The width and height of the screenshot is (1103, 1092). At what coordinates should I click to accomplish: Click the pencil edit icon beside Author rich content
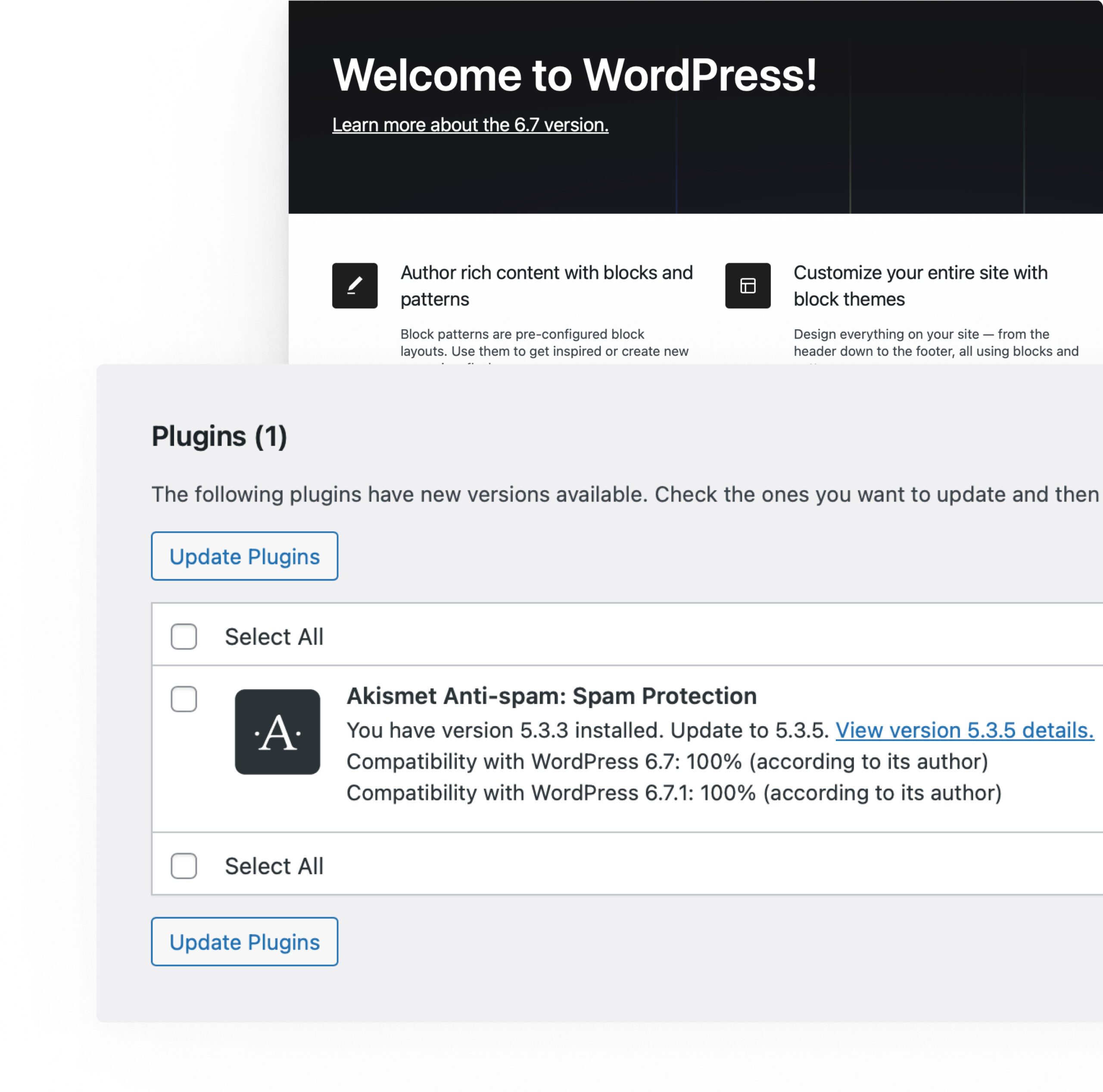pos(355,286)
